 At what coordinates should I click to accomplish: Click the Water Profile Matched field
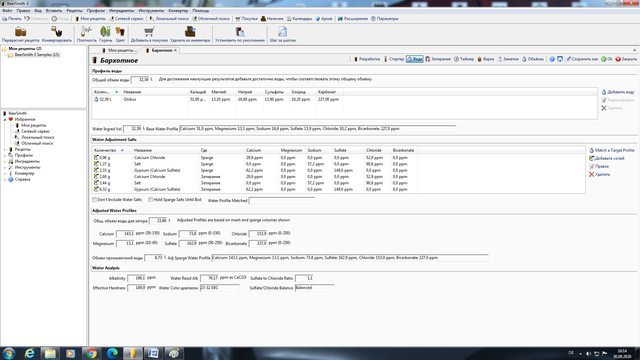tap(282, 200)
